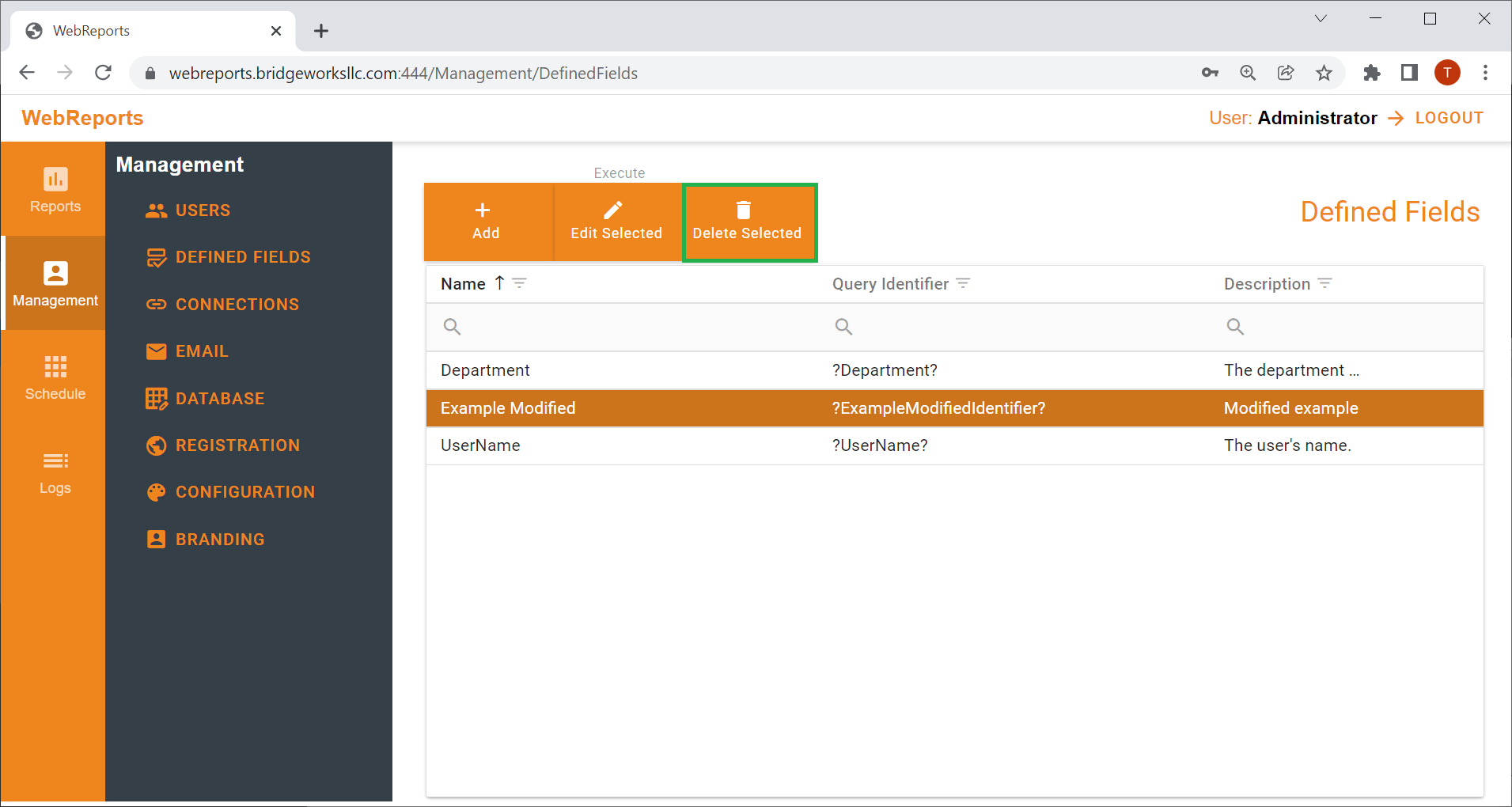The height and width of the screenshot is (807, 1512).
Task: Click the WebReports logo link
Action: pyautogui.click(x=82, y=118)
